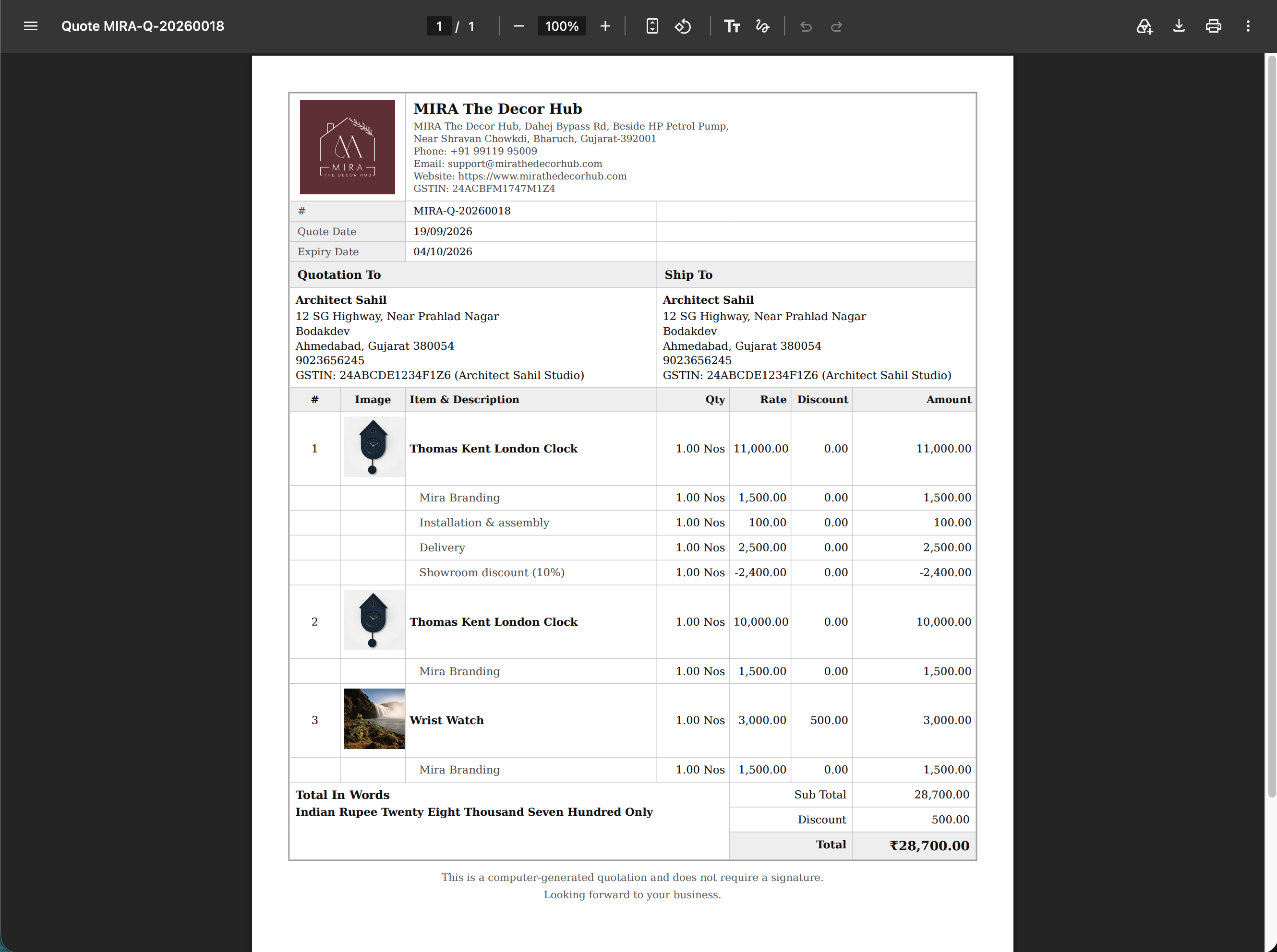Click the 'Phone: +91 99119 95009' line
1277x952 pixels.
(x=475, y=151)
